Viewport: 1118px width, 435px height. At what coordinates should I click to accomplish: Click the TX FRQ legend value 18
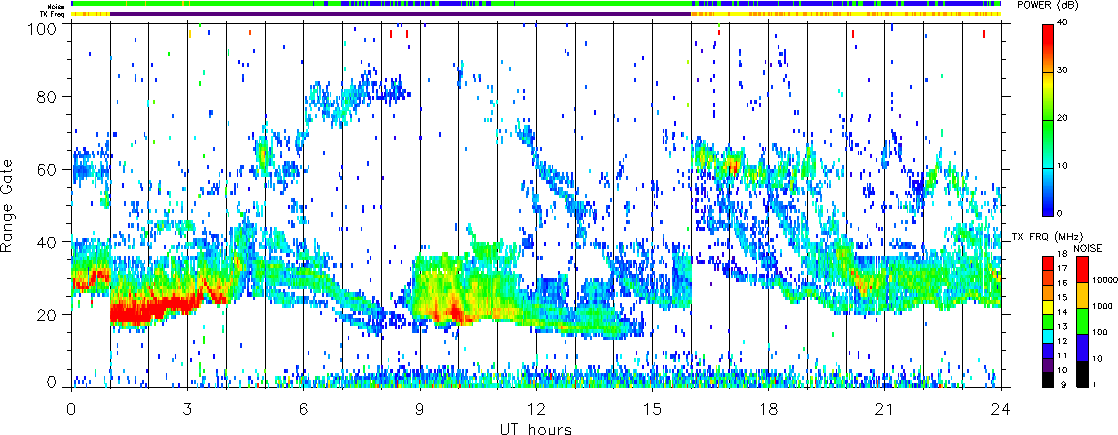tap(1062, 254)
